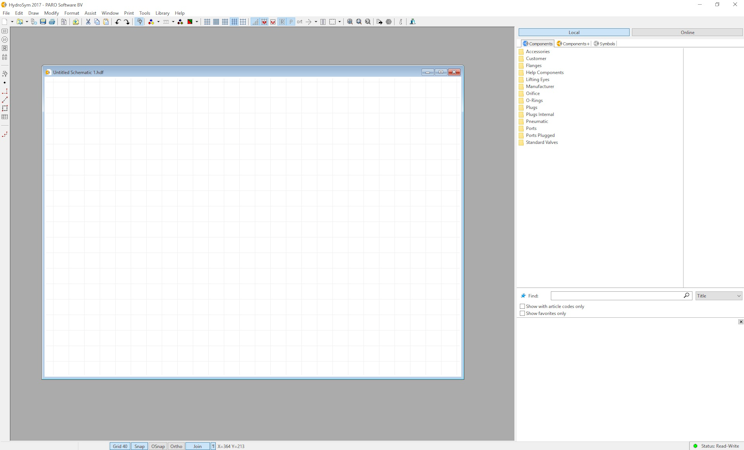Toggle the highlighted vertical columns grid icon

234,22
